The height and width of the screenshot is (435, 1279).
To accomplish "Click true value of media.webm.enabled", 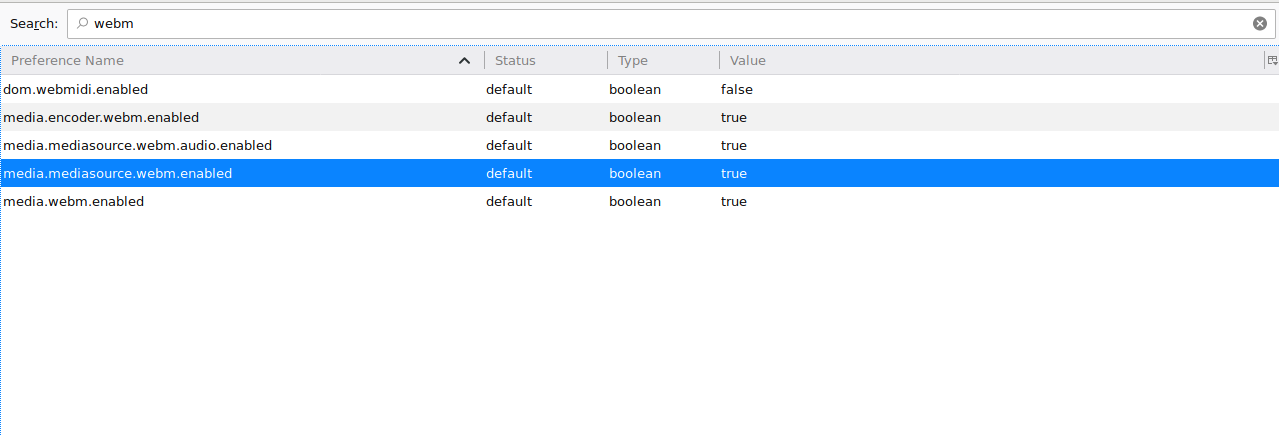I will click(734, 201).
